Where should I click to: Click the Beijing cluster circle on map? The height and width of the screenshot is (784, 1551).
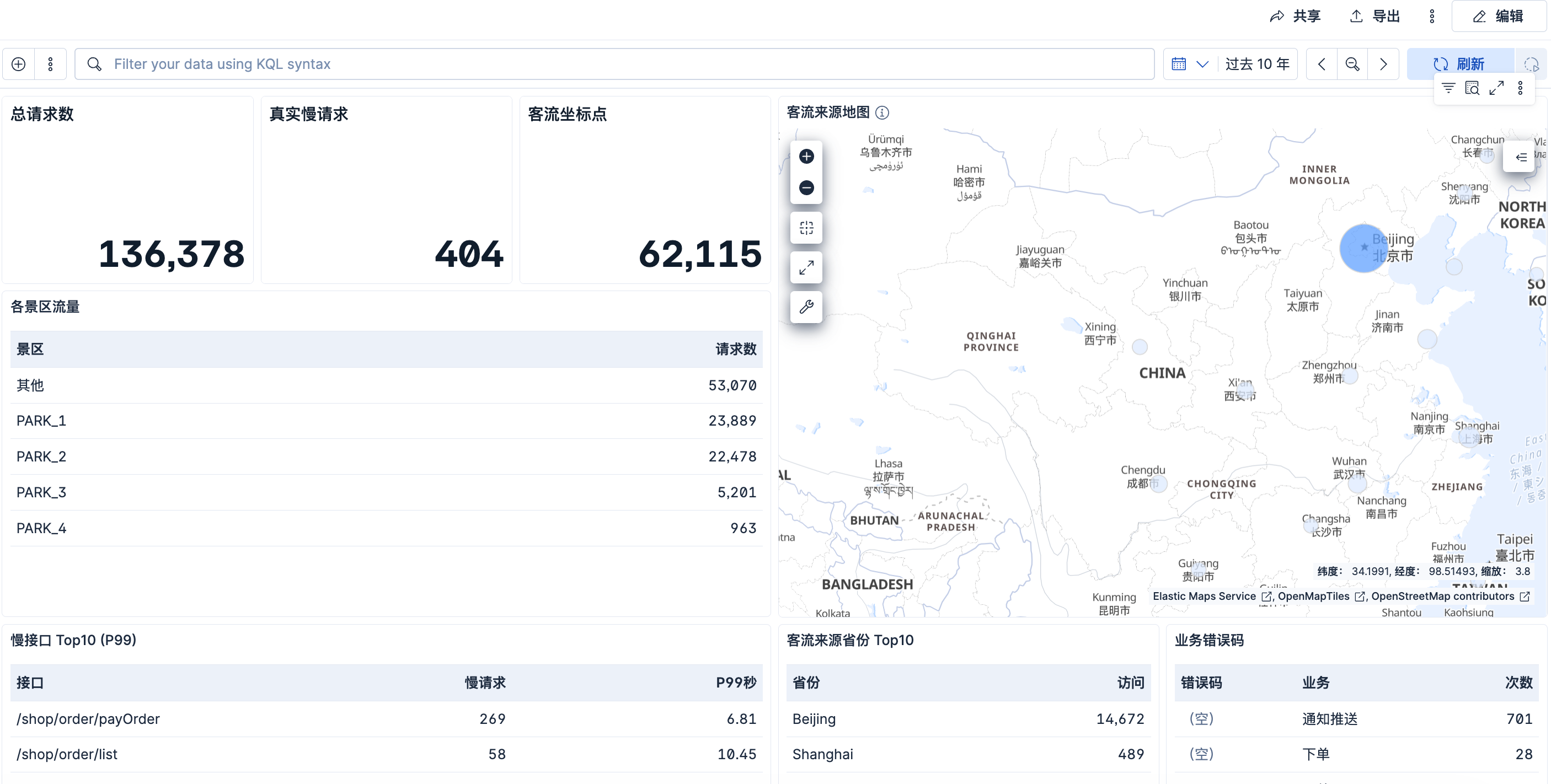pos(1364,249)
